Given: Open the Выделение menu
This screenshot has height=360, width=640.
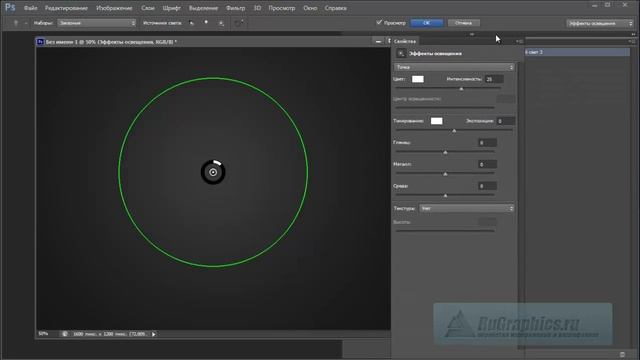Looking at the screenshot, I should [x=203, y=8].
